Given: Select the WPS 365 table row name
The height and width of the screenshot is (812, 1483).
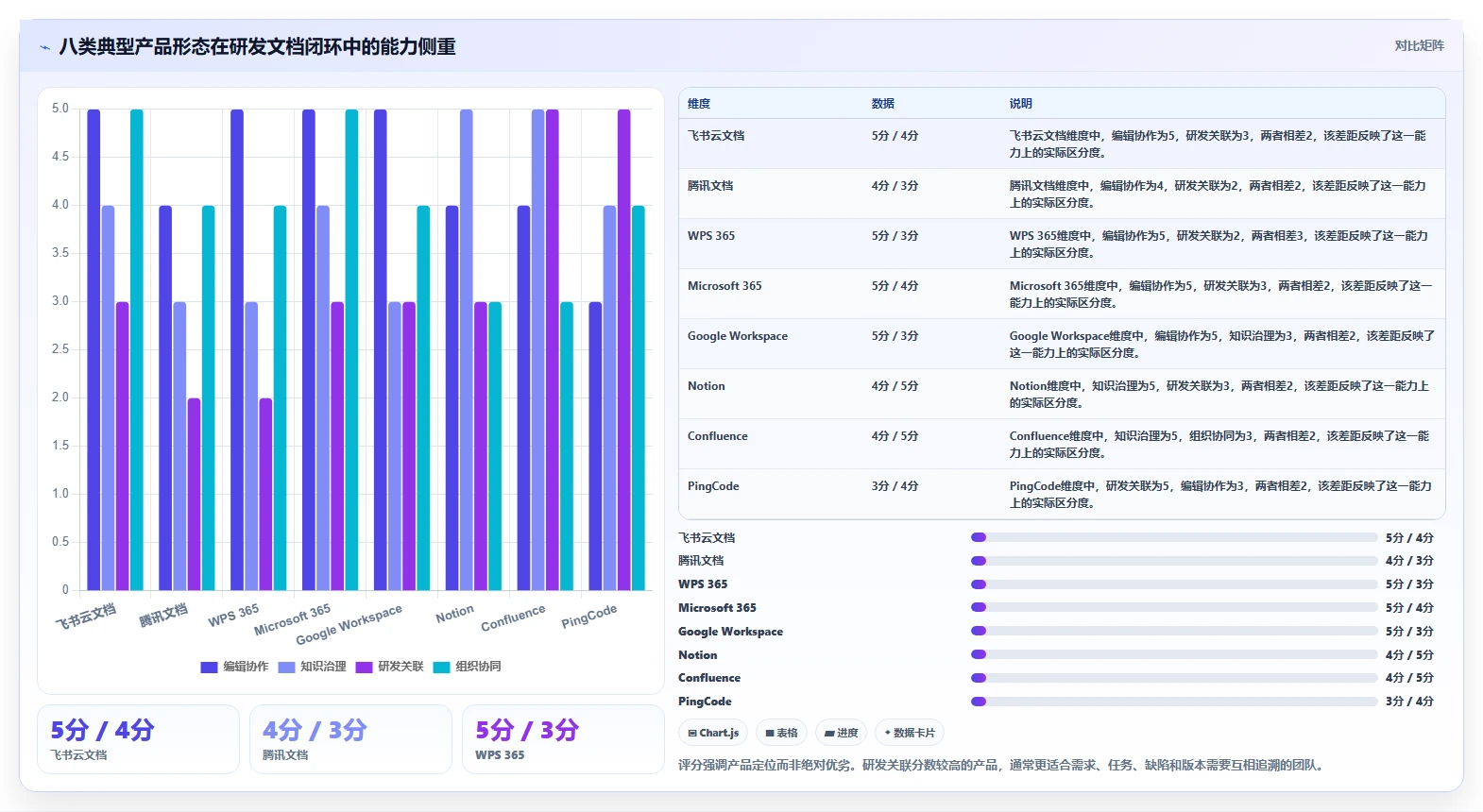Looking at the screenshot, I should tap(711, 236).
